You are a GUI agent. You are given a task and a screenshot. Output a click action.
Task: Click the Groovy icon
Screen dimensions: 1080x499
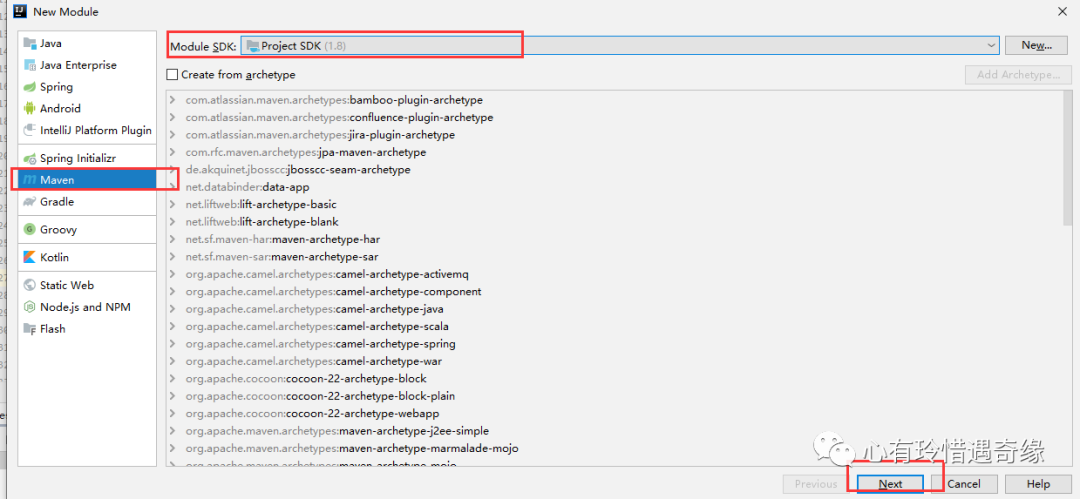30,230
